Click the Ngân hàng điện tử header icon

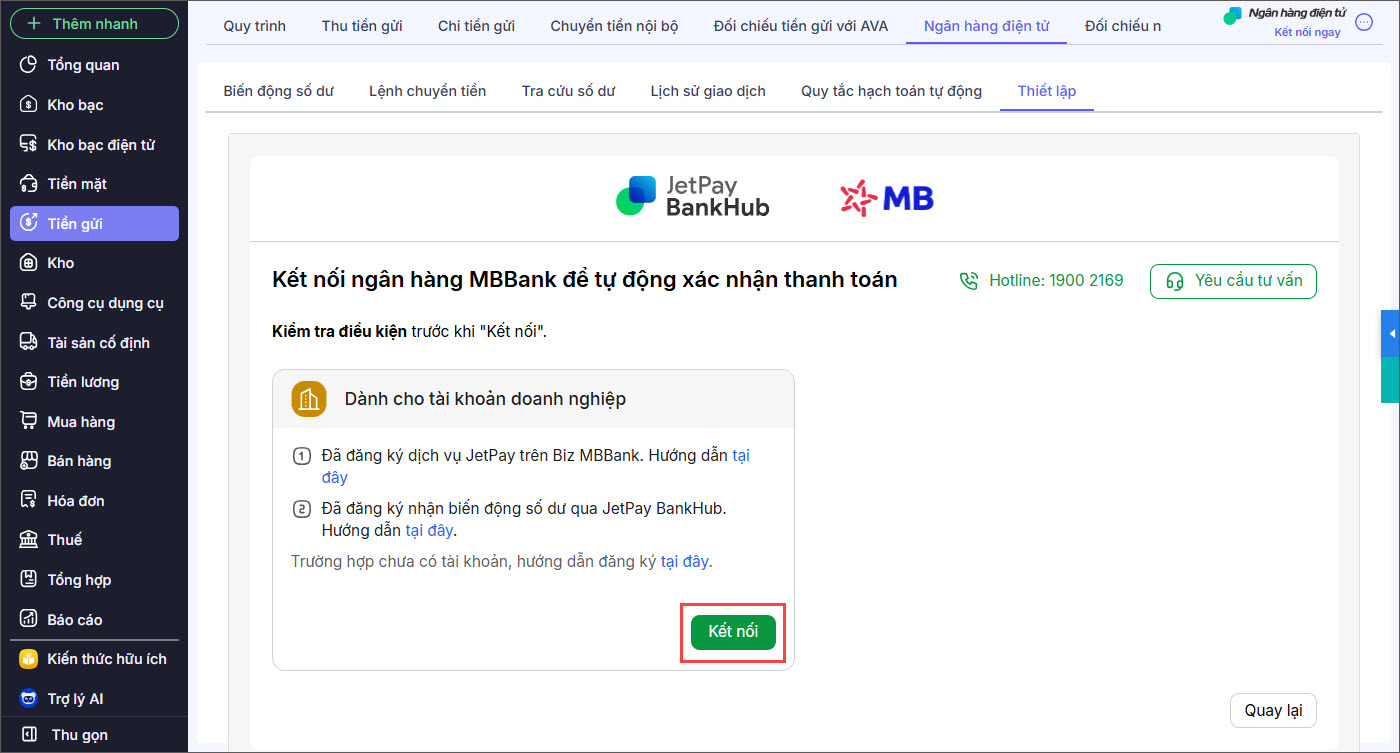1233,15
